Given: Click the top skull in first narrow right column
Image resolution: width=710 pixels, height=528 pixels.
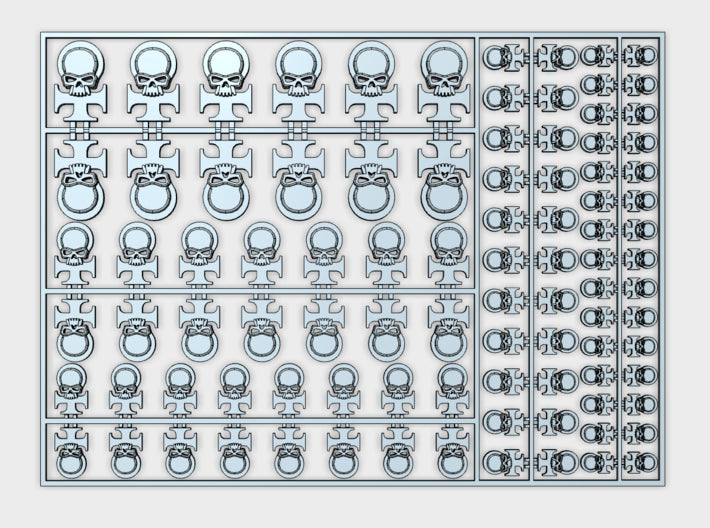Looking at the screenshot, I should pos(496,59).
